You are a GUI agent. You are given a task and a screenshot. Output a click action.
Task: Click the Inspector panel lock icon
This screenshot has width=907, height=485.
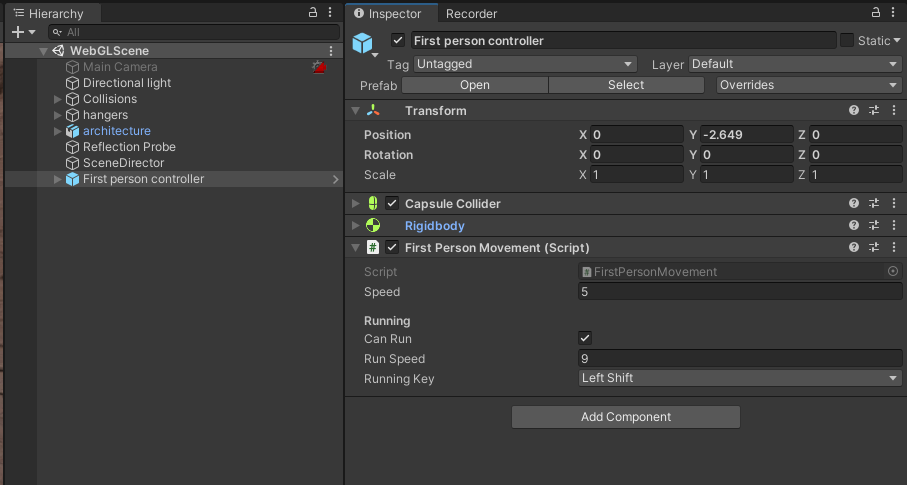point(876,12)
